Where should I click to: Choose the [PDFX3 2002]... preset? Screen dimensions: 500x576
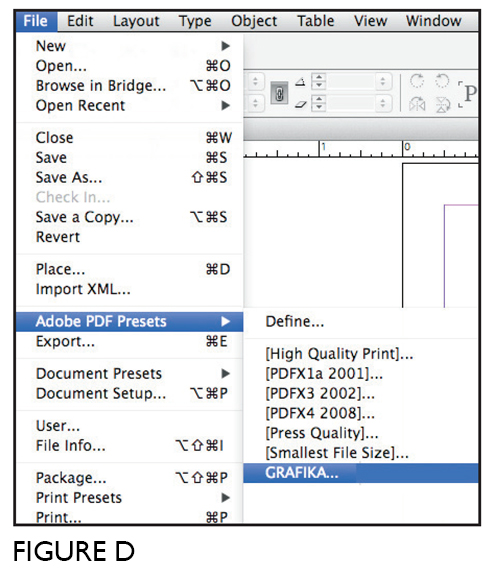[x=361, y=393]
